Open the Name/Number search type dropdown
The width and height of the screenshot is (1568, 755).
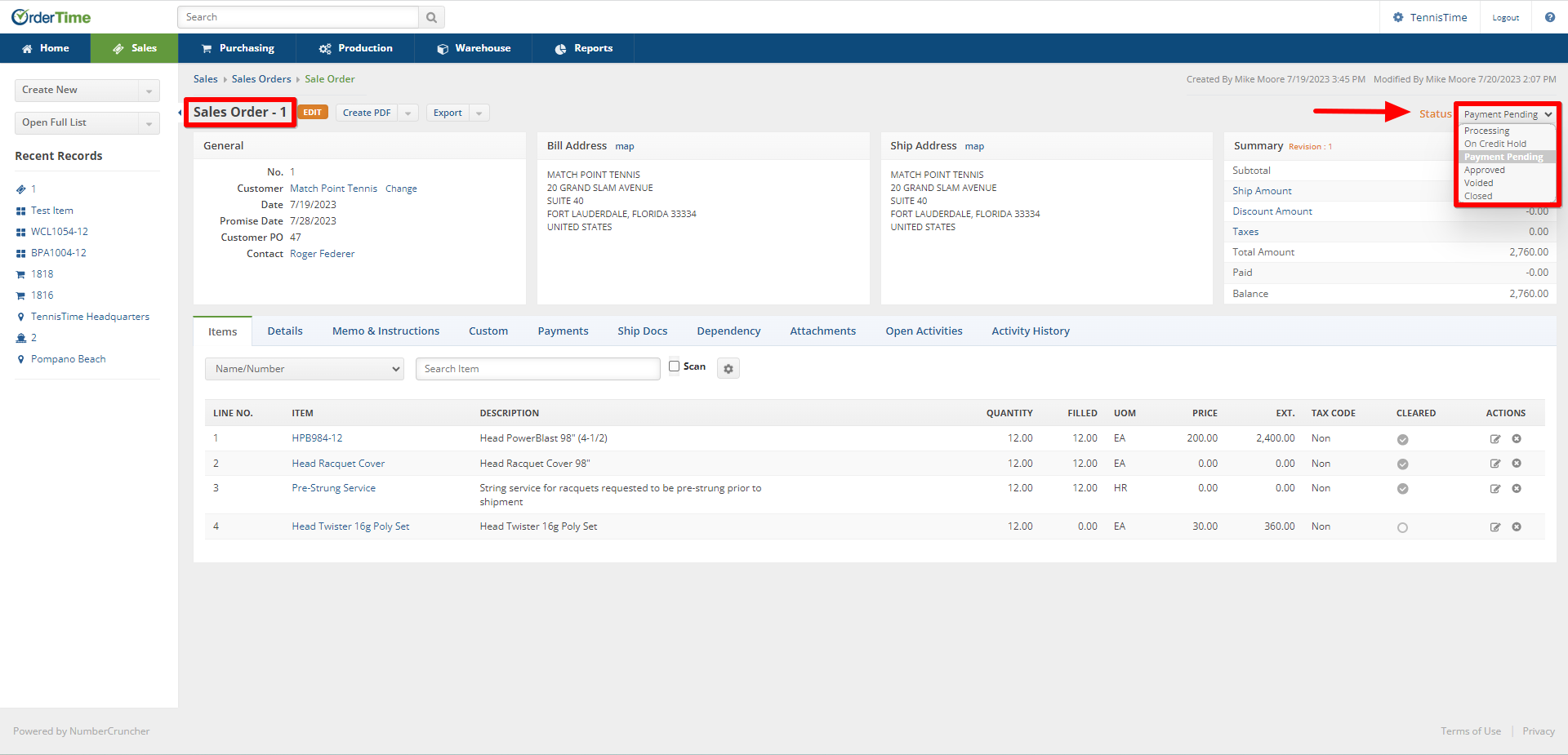[305, 369]
